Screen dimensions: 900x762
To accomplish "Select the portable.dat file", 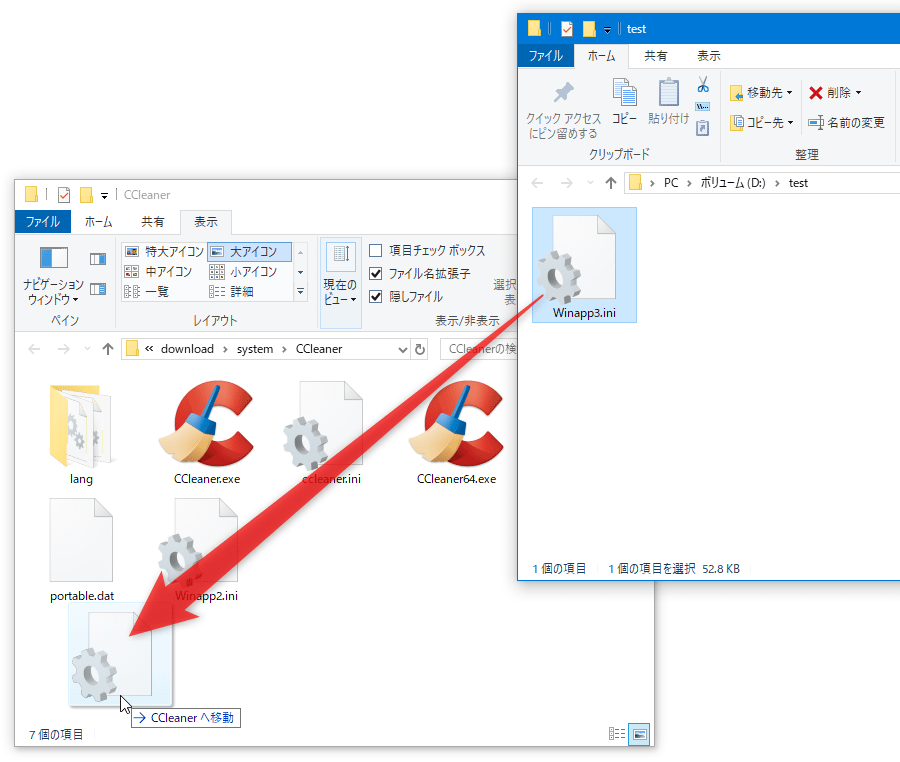I will point(82,550).
